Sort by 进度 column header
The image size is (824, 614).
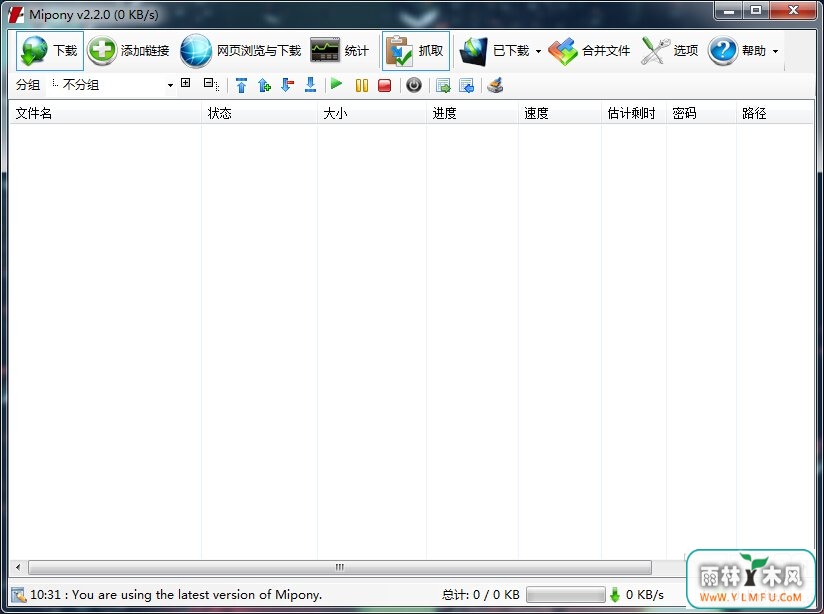click(x=472, y=113)
